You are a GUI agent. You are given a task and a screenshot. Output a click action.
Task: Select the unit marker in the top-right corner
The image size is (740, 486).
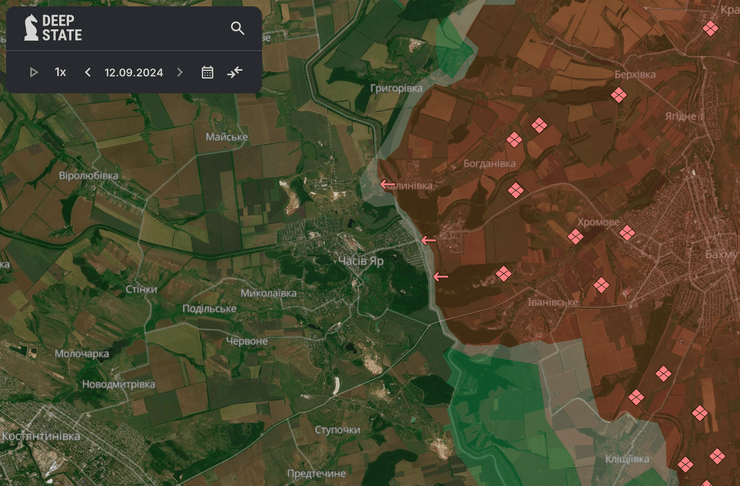(x=711, y=29)
